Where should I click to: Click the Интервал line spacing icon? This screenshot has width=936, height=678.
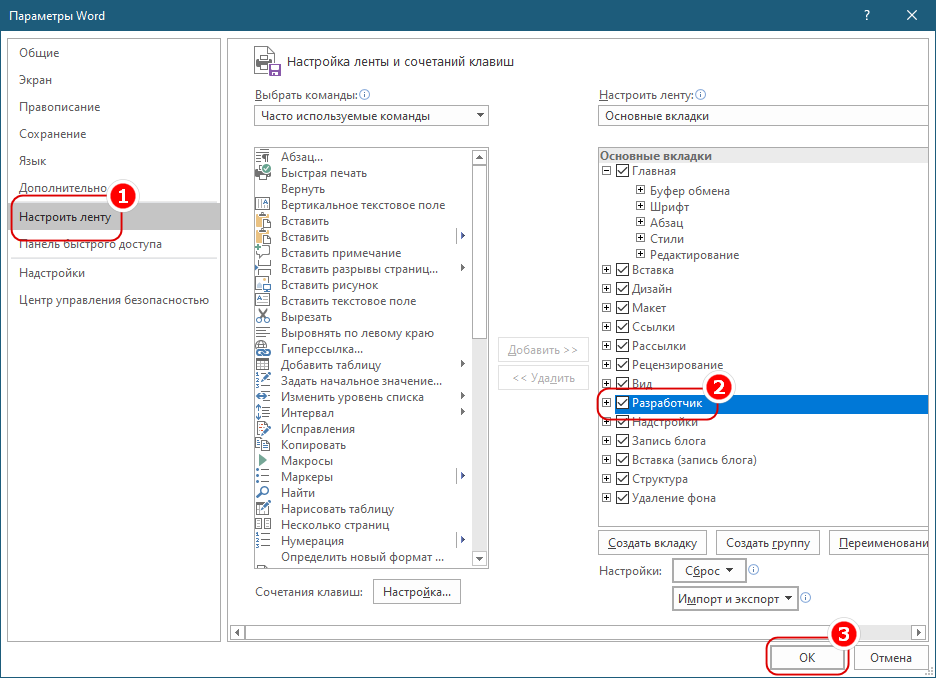pos(263,413)
